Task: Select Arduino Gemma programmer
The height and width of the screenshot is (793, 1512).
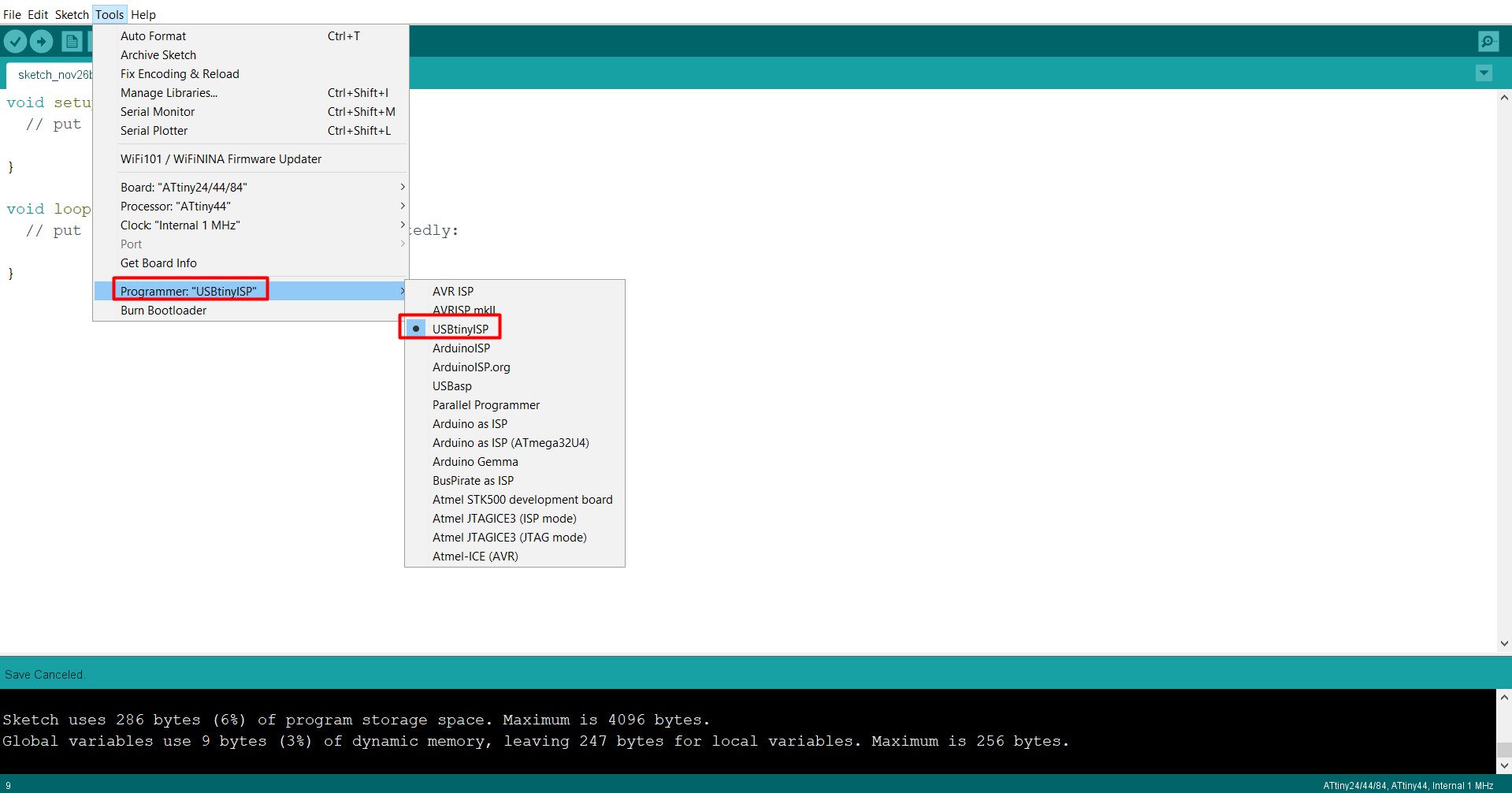Action: [515, 462]
